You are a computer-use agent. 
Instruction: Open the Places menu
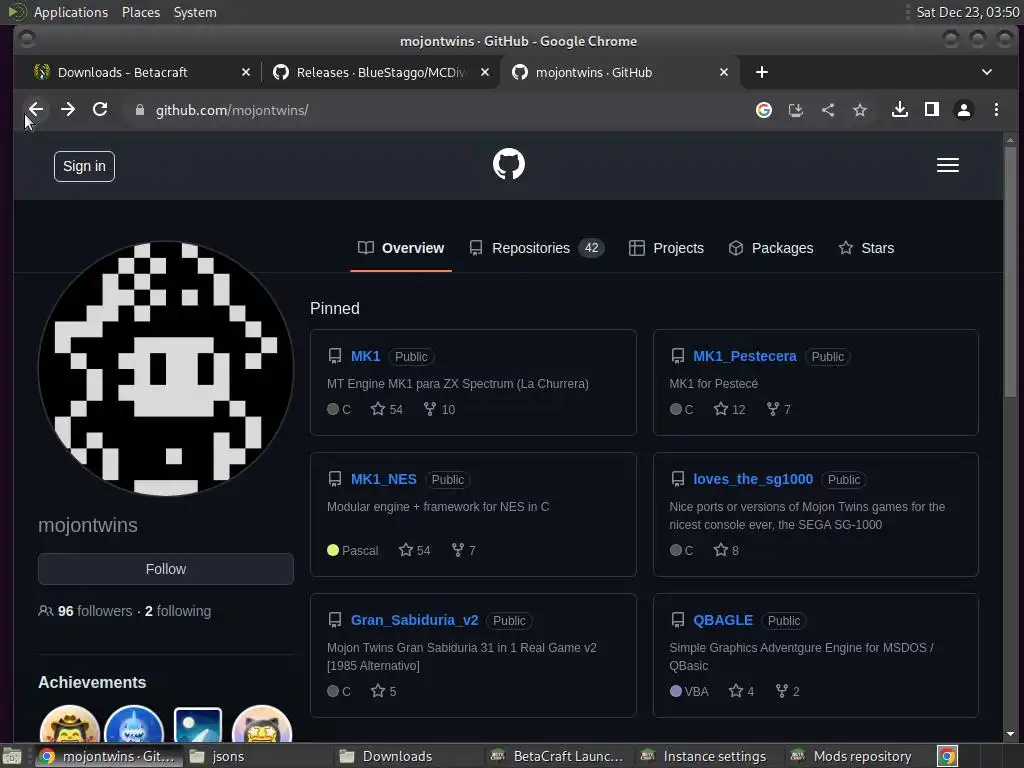point(141,12)
